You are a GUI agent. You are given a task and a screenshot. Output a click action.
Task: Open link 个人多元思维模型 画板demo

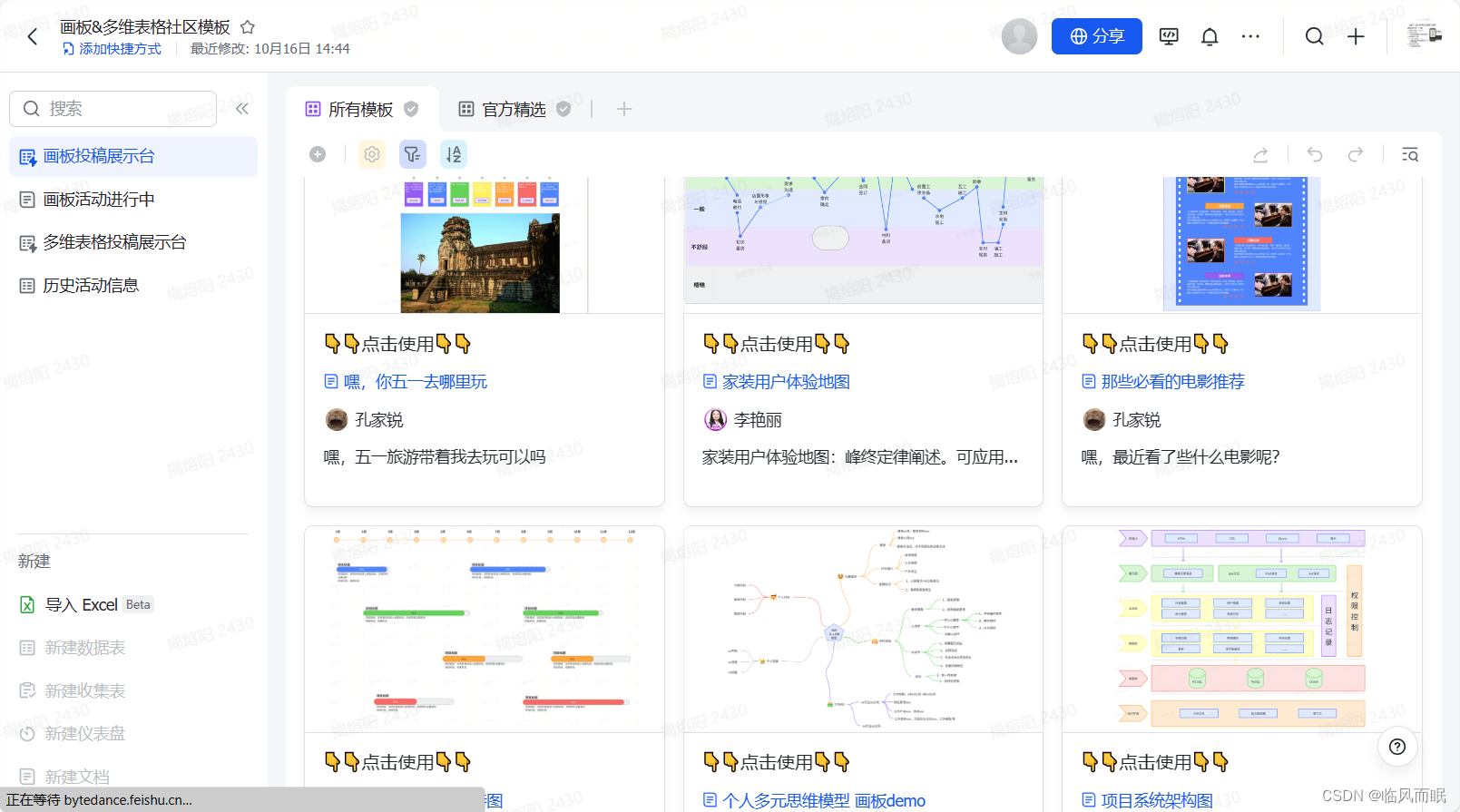point(815,801)
